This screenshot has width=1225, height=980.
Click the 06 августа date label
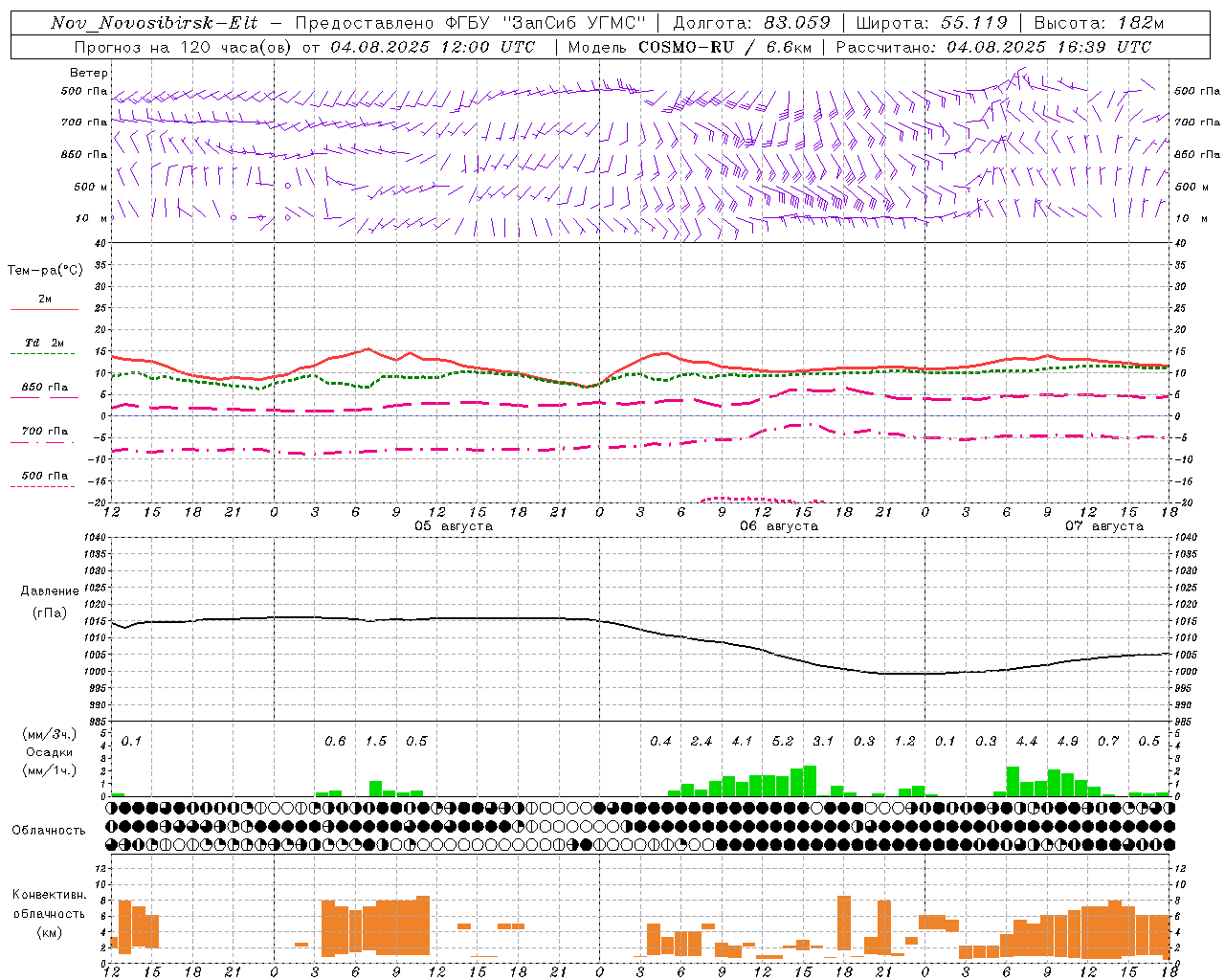779,526
